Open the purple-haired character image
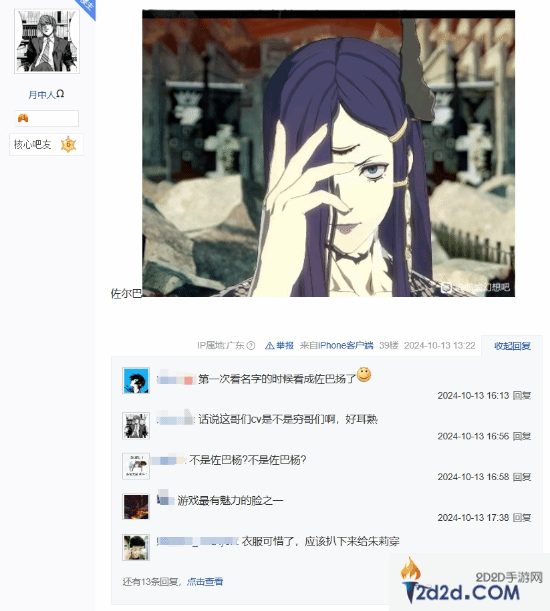550x611 pixels. pyautogui.click(x=328, y=154)
